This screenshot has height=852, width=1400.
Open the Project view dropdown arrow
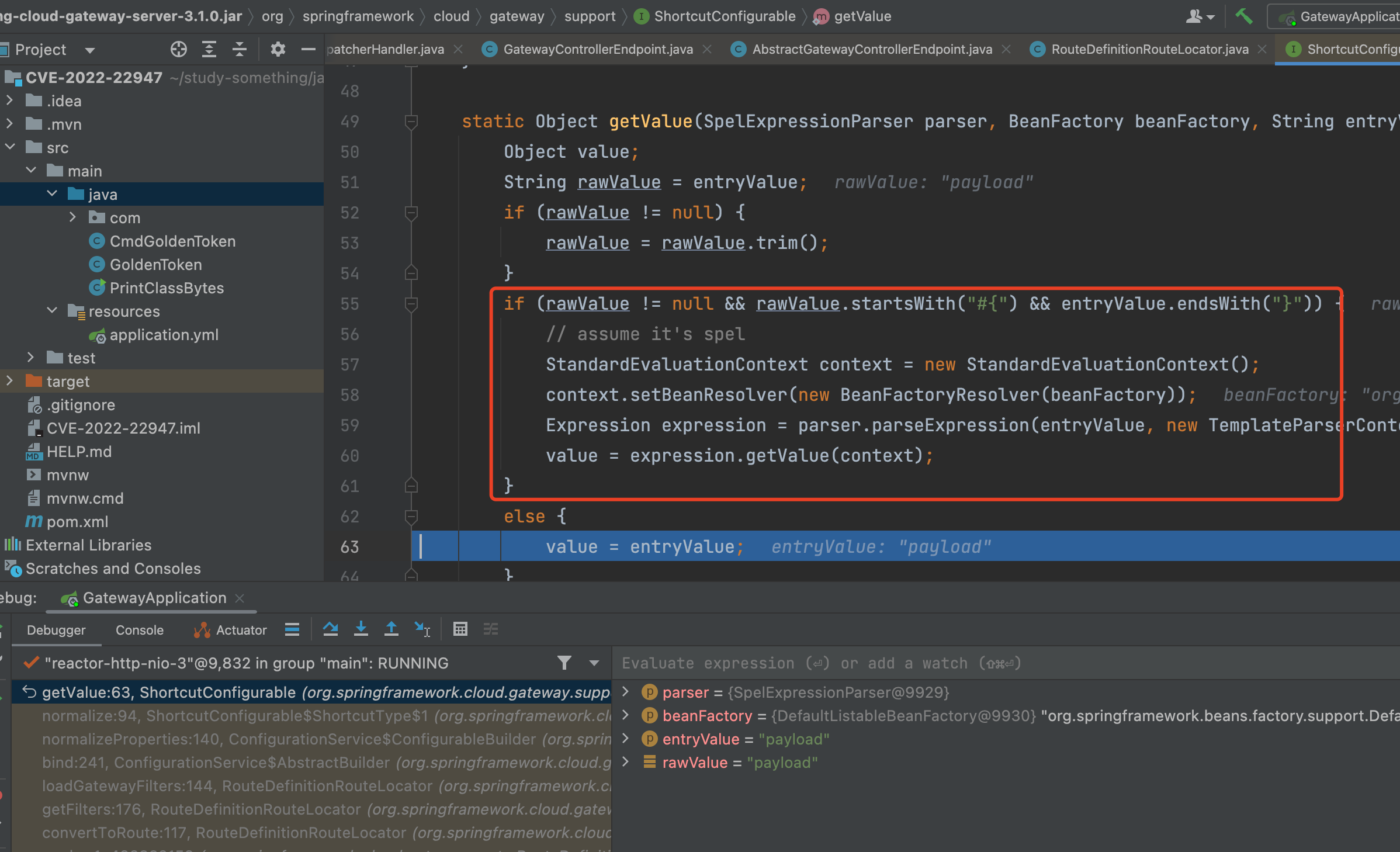[89, 50]
